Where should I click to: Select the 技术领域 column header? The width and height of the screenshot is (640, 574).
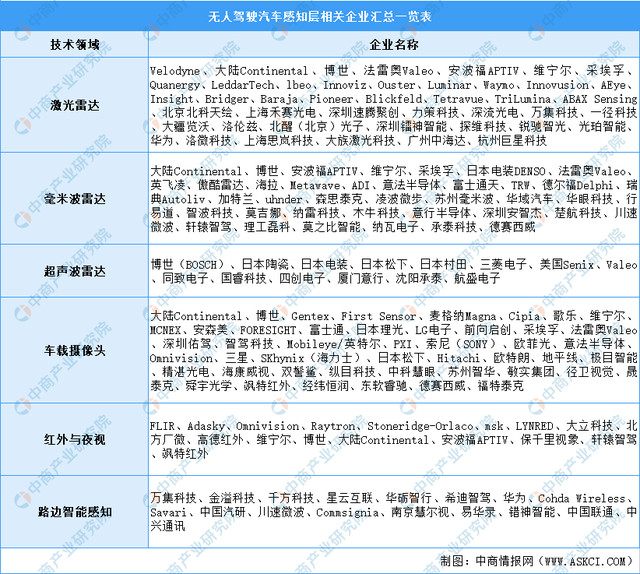coord(75,44)
